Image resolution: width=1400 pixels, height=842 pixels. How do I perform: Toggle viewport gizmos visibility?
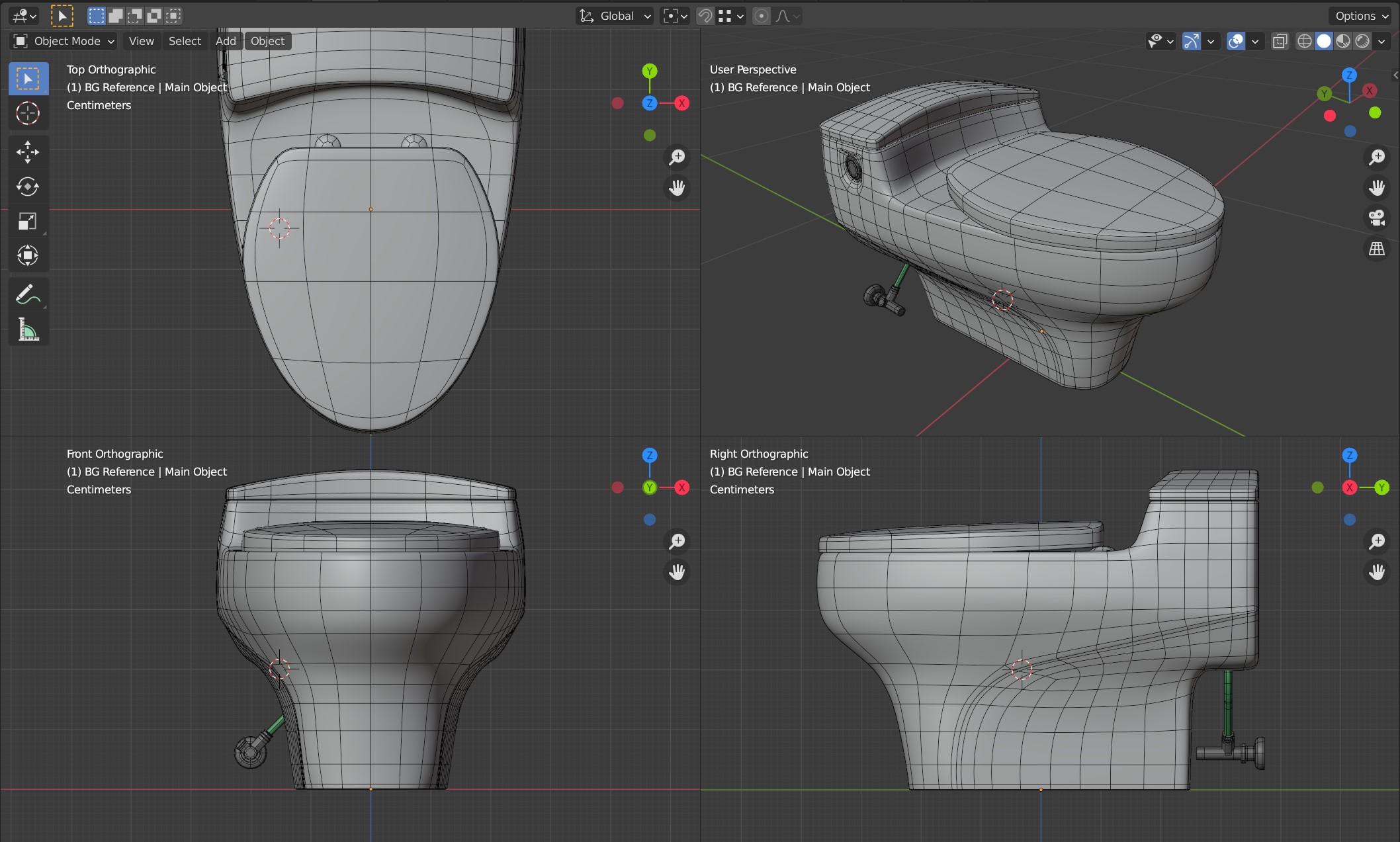click(1191, 41)
